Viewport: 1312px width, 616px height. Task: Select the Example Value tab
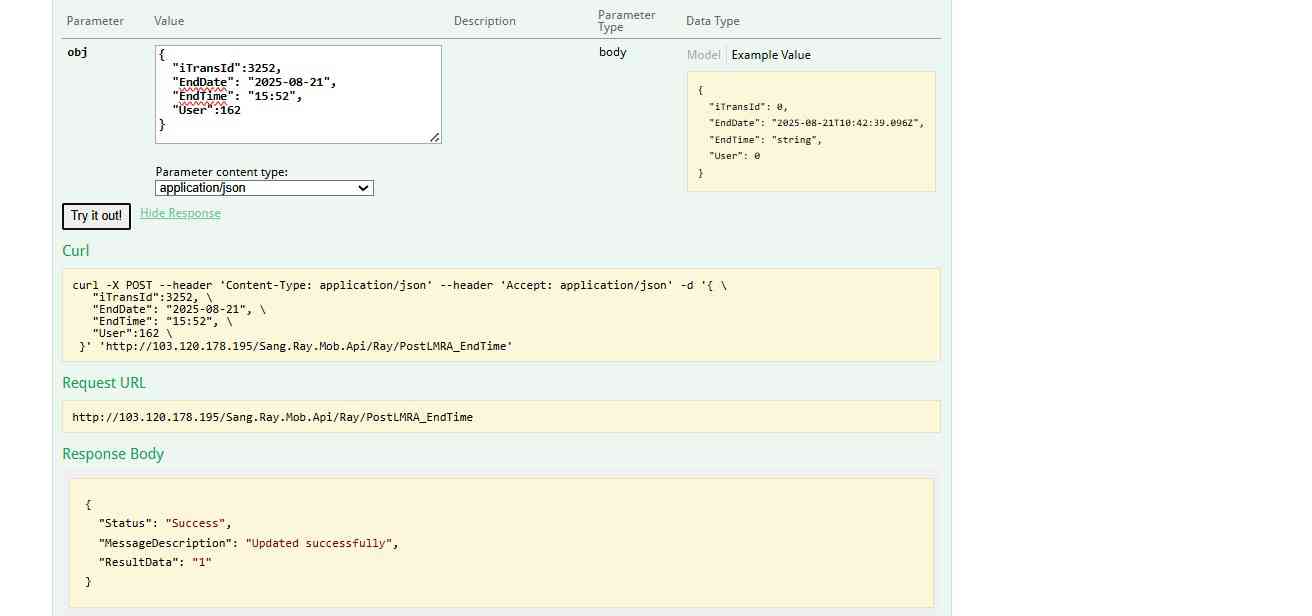[770, 55]
